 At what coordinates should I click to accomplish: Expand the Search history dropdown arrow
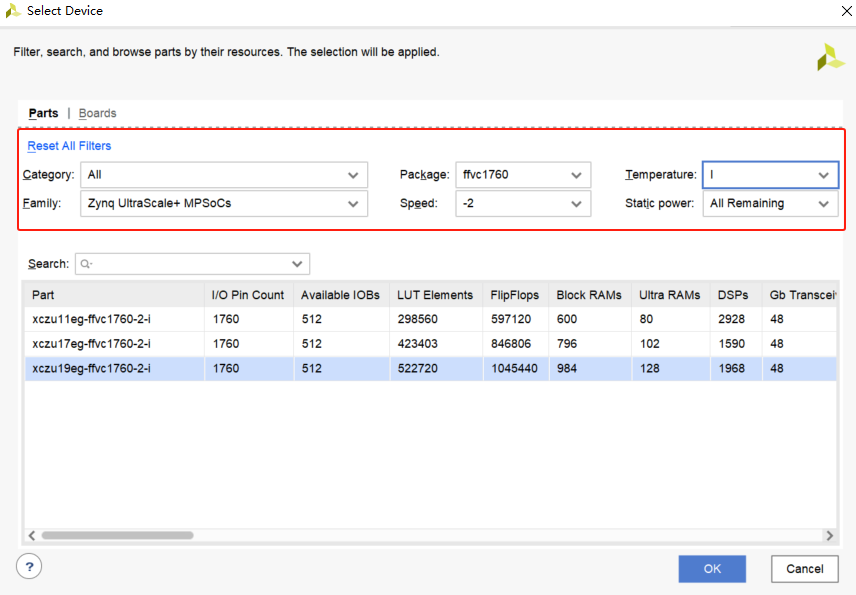(297, 264)
